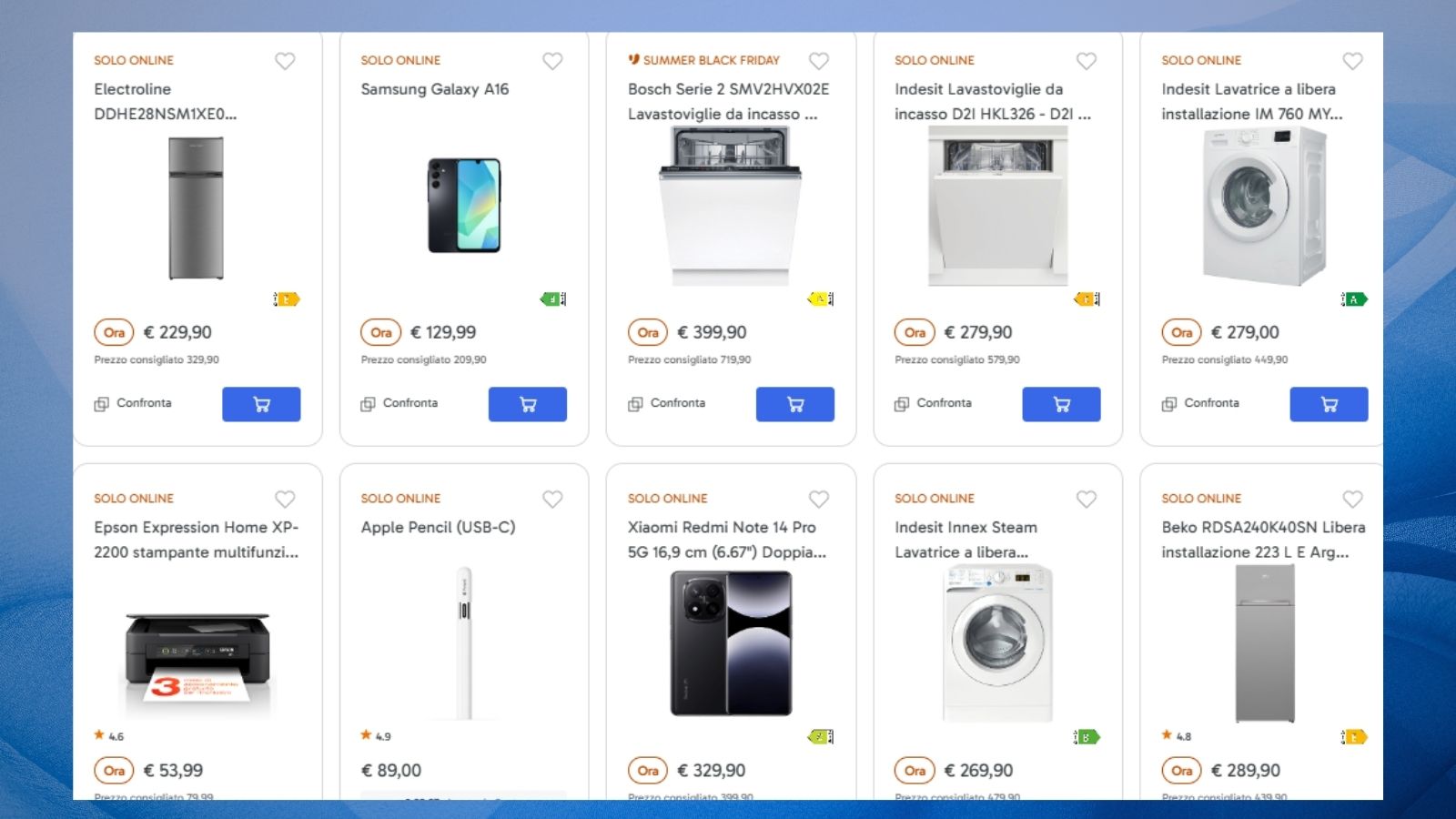
Task: Enable Confronta for Bosch Serie 2 dishwasher
Action: point(667,403)
